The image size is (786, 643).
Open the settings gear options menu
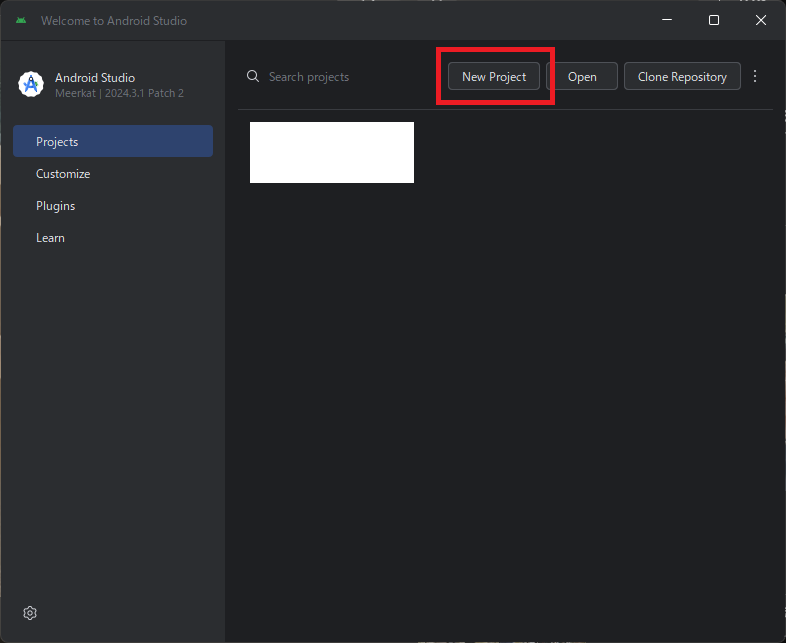coord(30,613)
